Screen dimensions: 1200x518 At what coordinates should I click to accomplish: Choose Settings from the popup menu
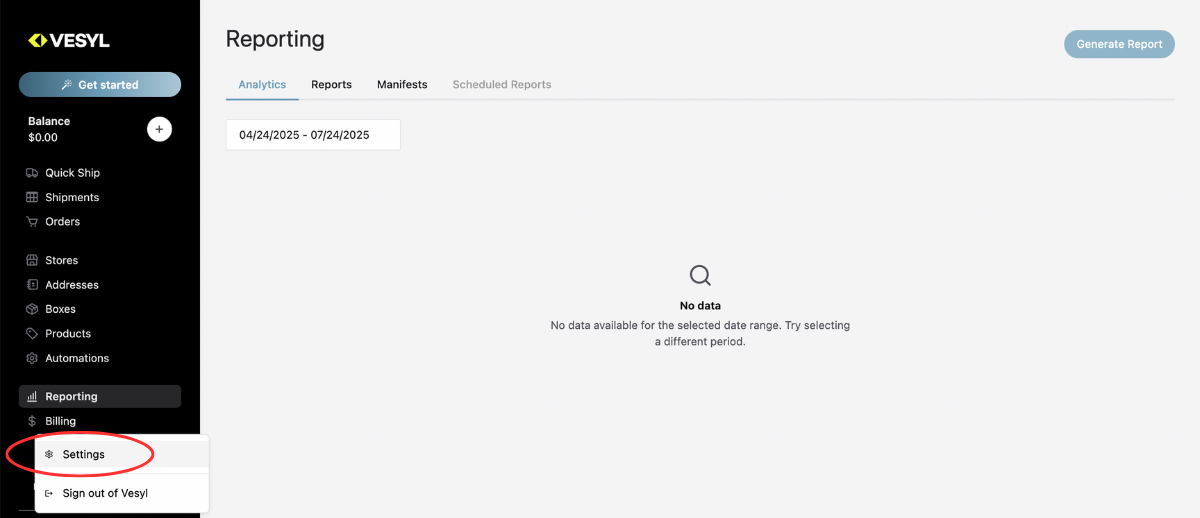tap(122, 454)
